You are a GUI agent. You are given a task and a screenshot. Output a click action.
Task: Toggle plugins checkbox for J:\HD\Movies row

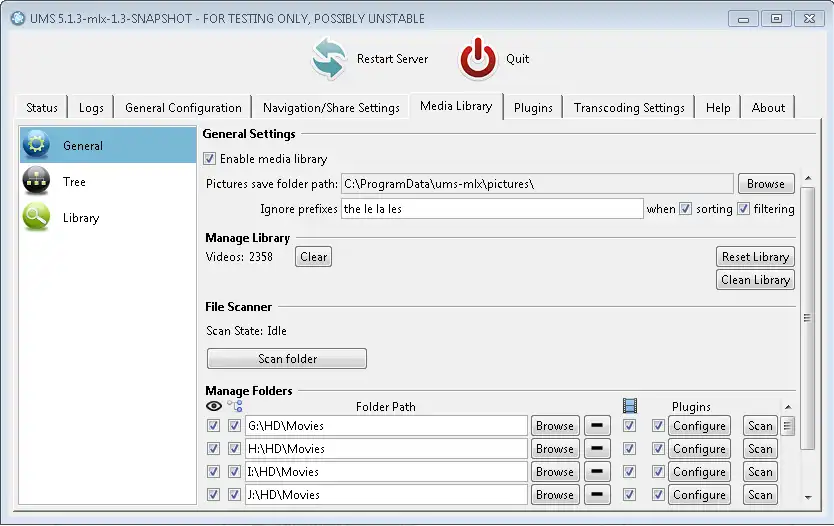(658, 495)
